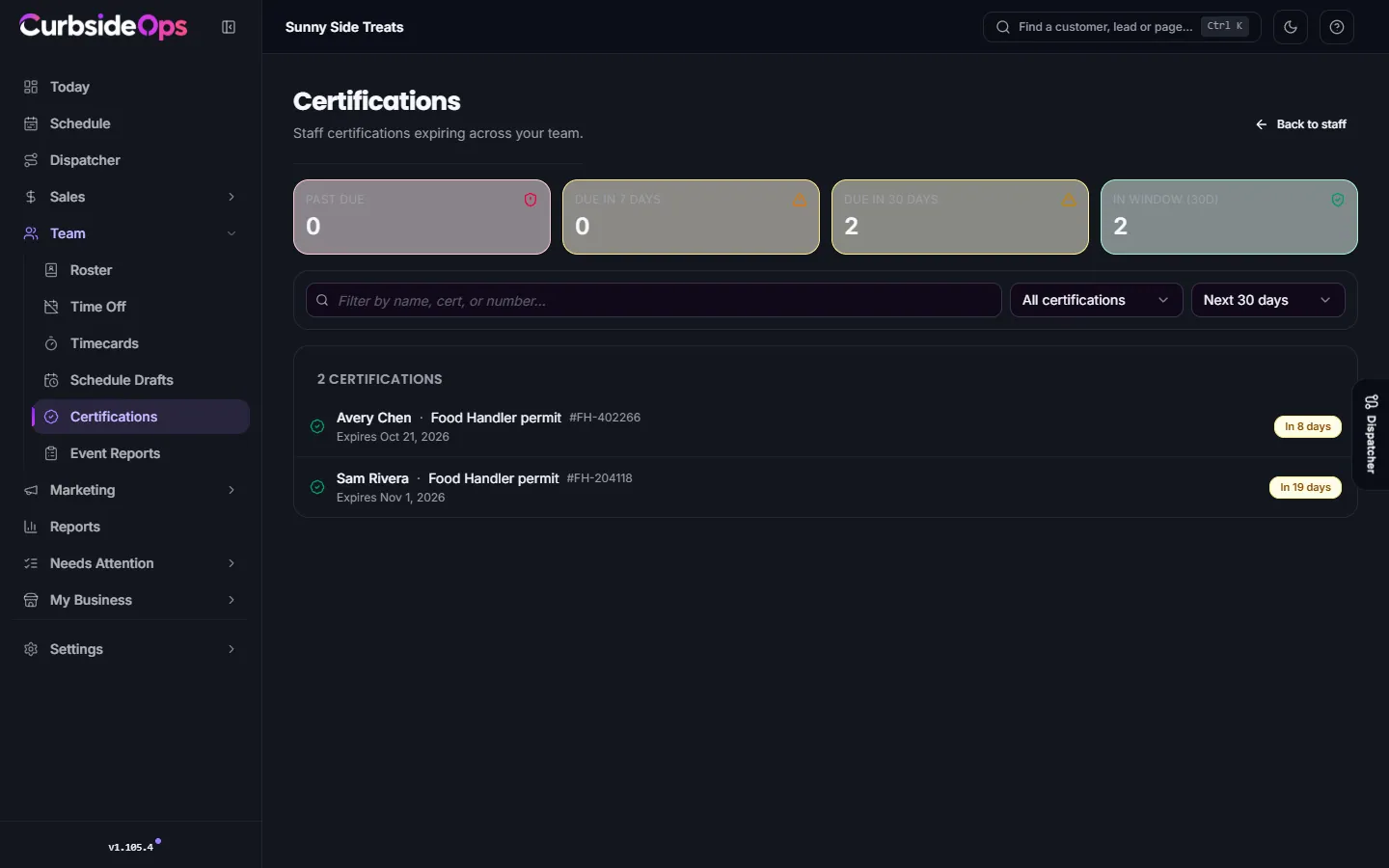Click the My Business storefront icon
The height and width of the screenshot is (868, 1389).
[x=31, y=600]
